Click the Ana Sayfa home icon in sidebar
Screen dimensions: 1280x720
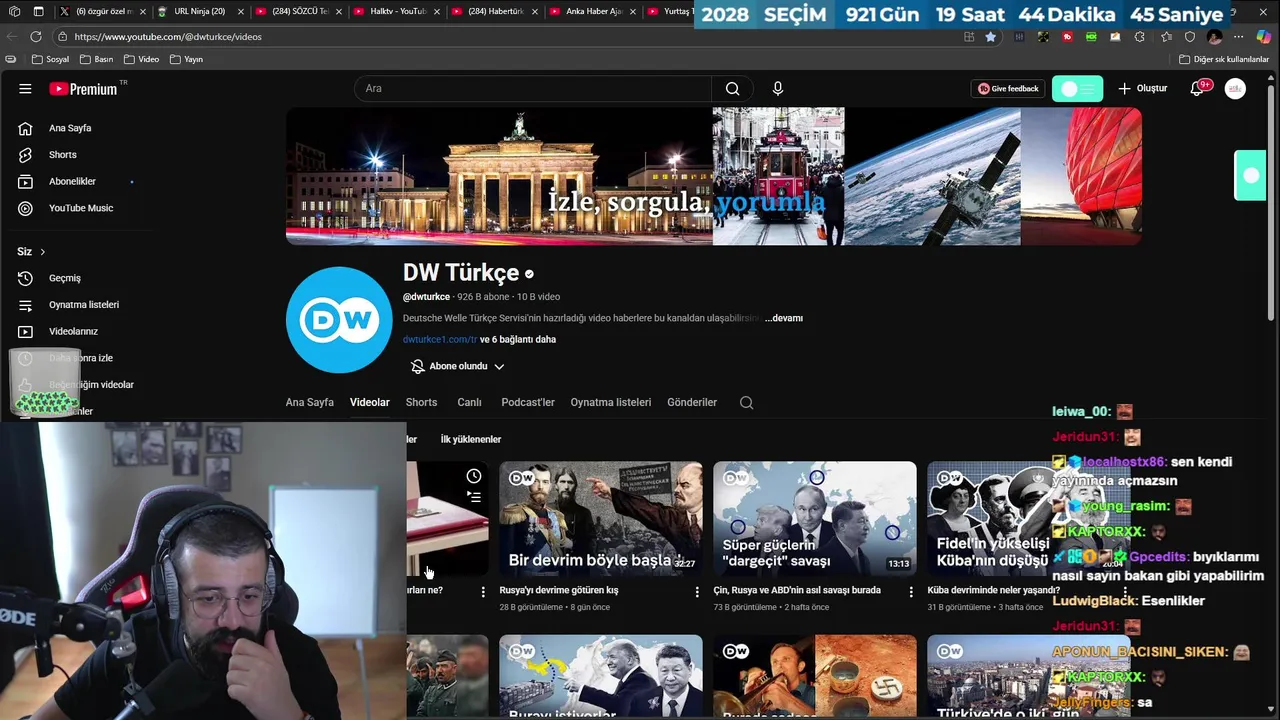coord(26,128)
